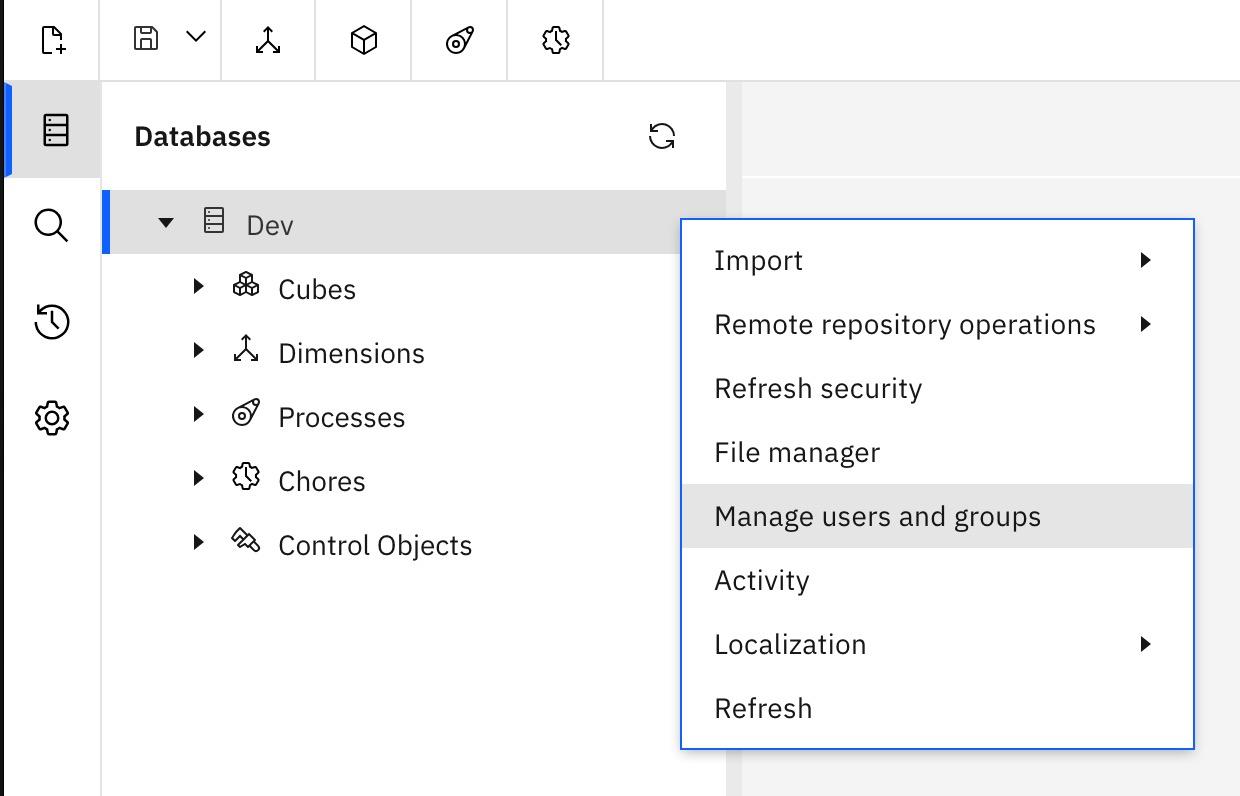Expand the Chores node
1240x796 pixels.
[x=198, y=478]
